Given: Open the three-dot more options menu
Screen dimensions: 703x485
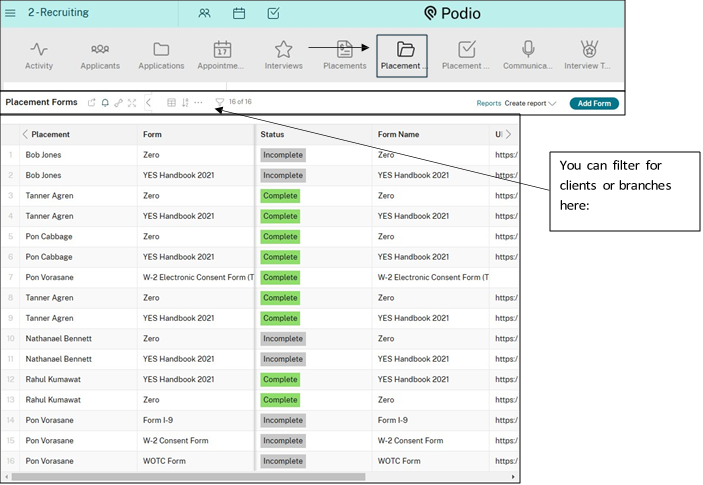Looking at the screenshot, I should [x=198, y=103].
